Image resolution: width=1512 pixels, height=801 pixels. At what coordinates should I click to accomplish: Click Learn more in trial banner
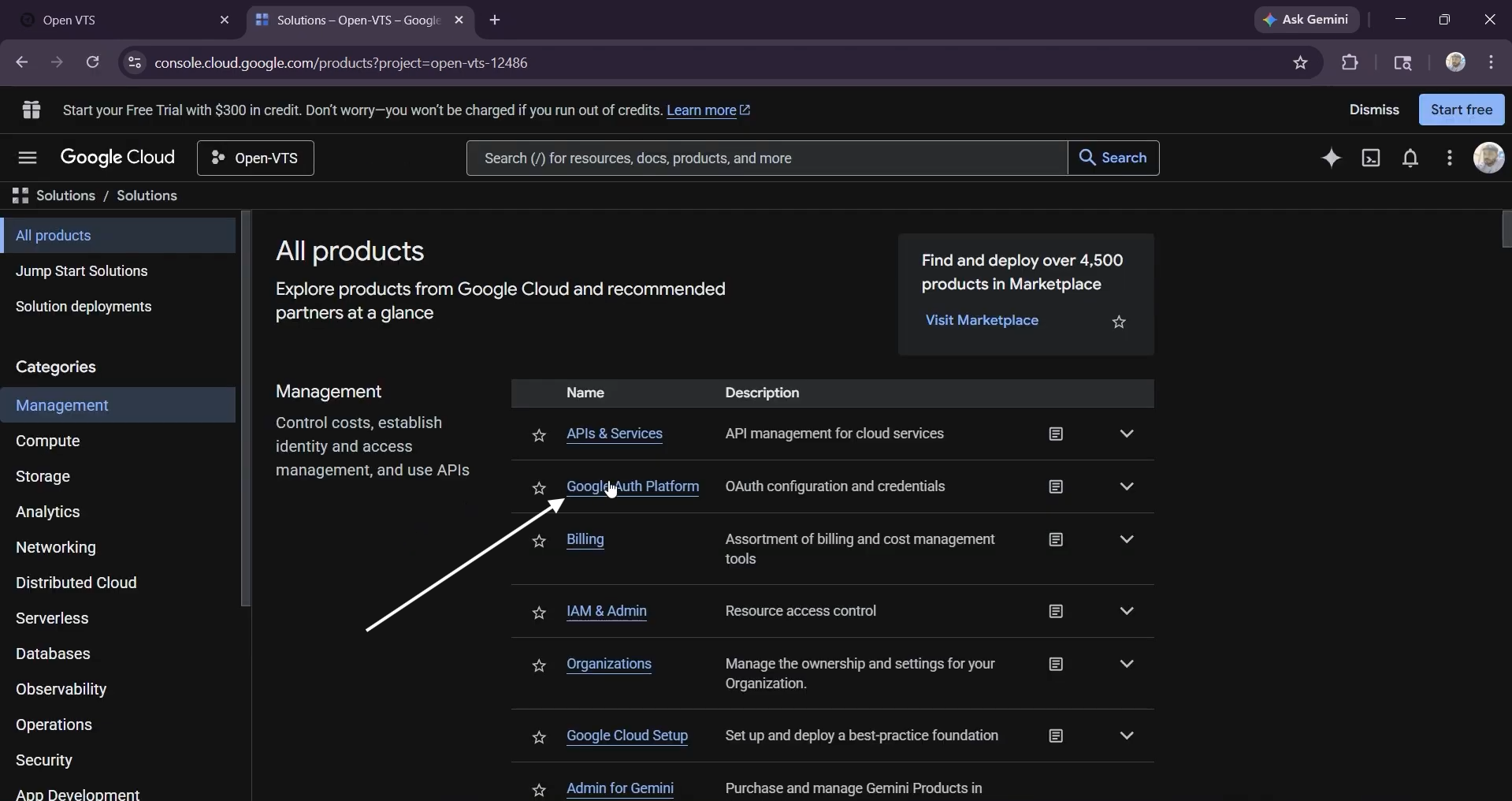tap(708, 110)
